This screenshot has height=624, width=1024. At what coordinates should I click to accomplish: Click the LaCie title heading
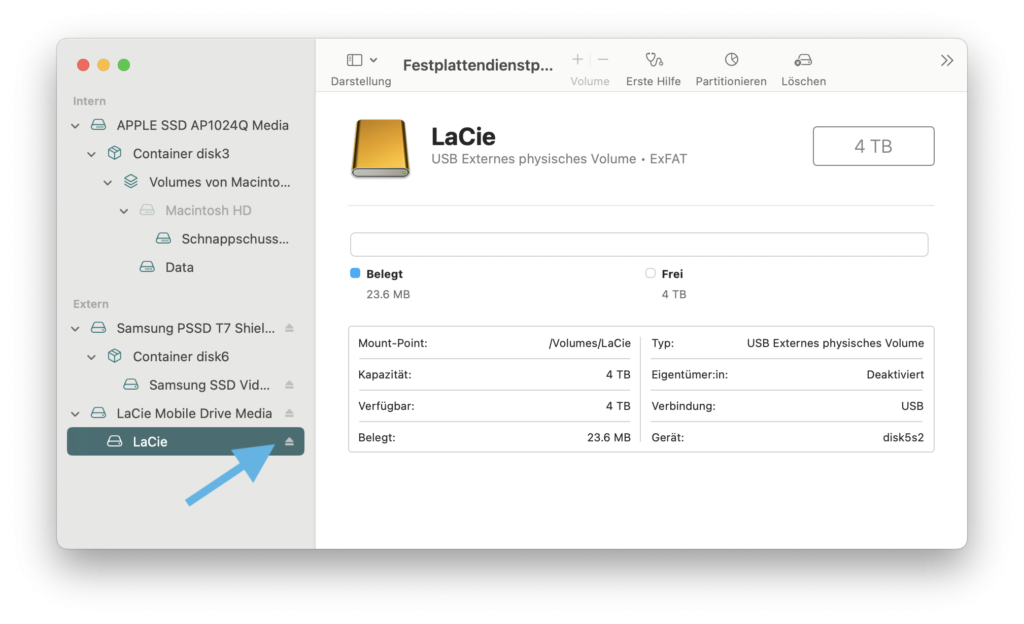pyautogui.click(x=463, y=136)
